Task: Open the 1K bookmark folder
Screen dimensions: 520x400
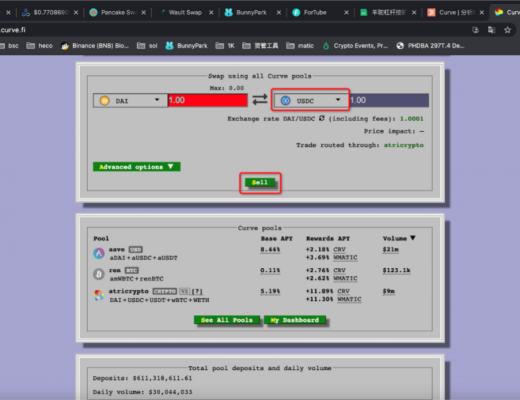Action: [225, 46]
